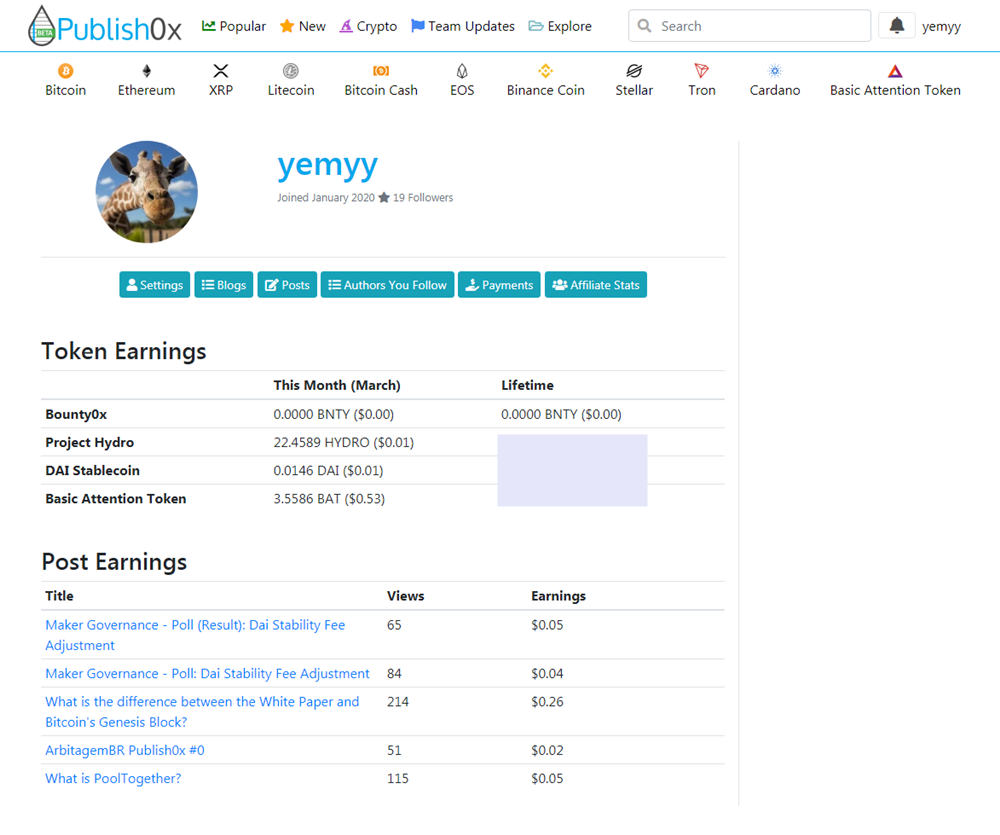Viewport: 1000px width, 835px height.
Task: Open Maker Governance - Poll: Dai Stability post
Action: click(207, 674)
